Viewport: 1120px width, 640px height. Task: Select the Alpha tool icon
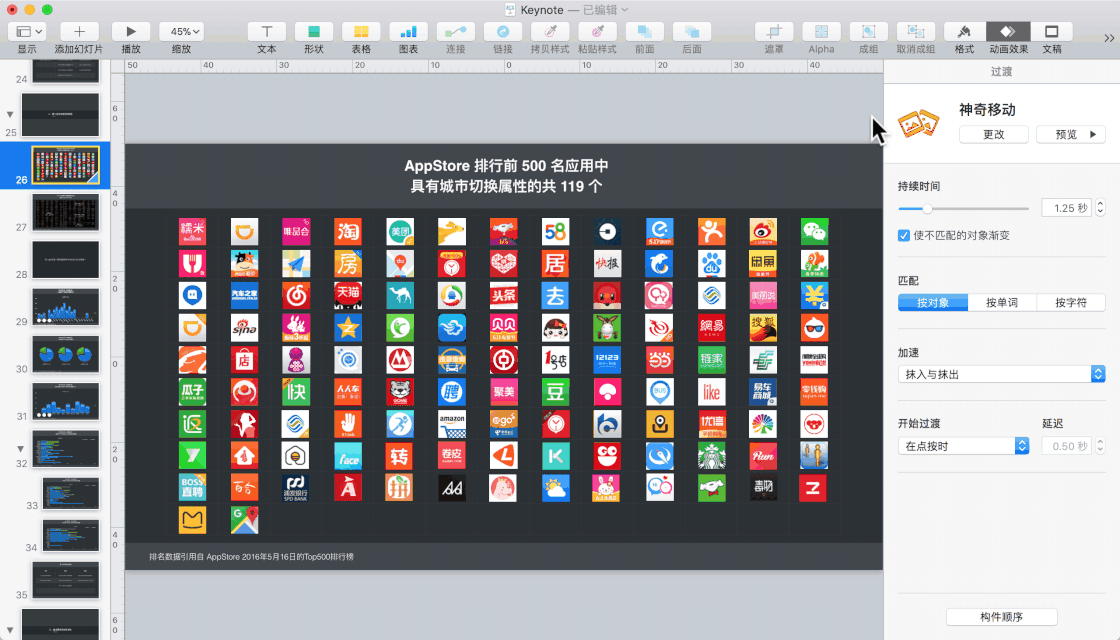point(821,31)
